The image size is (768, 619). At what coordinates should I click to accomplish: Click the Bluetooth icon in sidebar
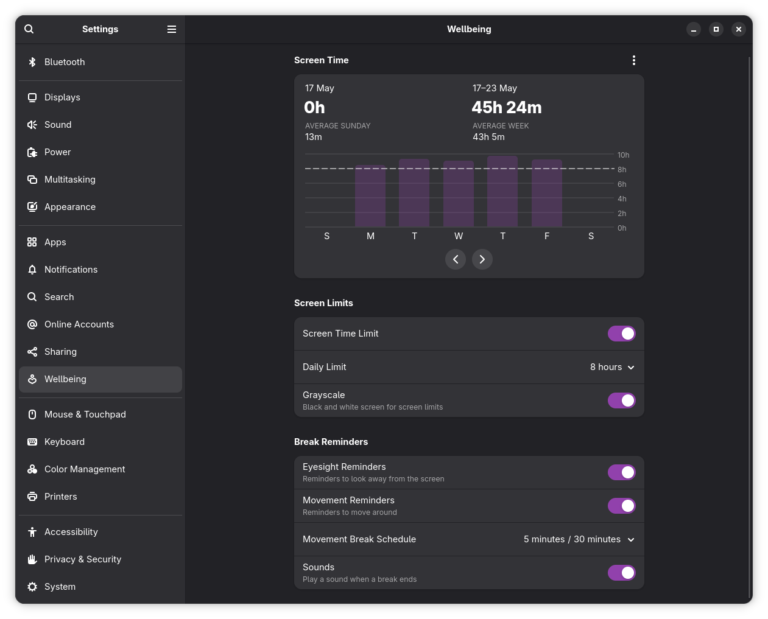pos(32,62)
